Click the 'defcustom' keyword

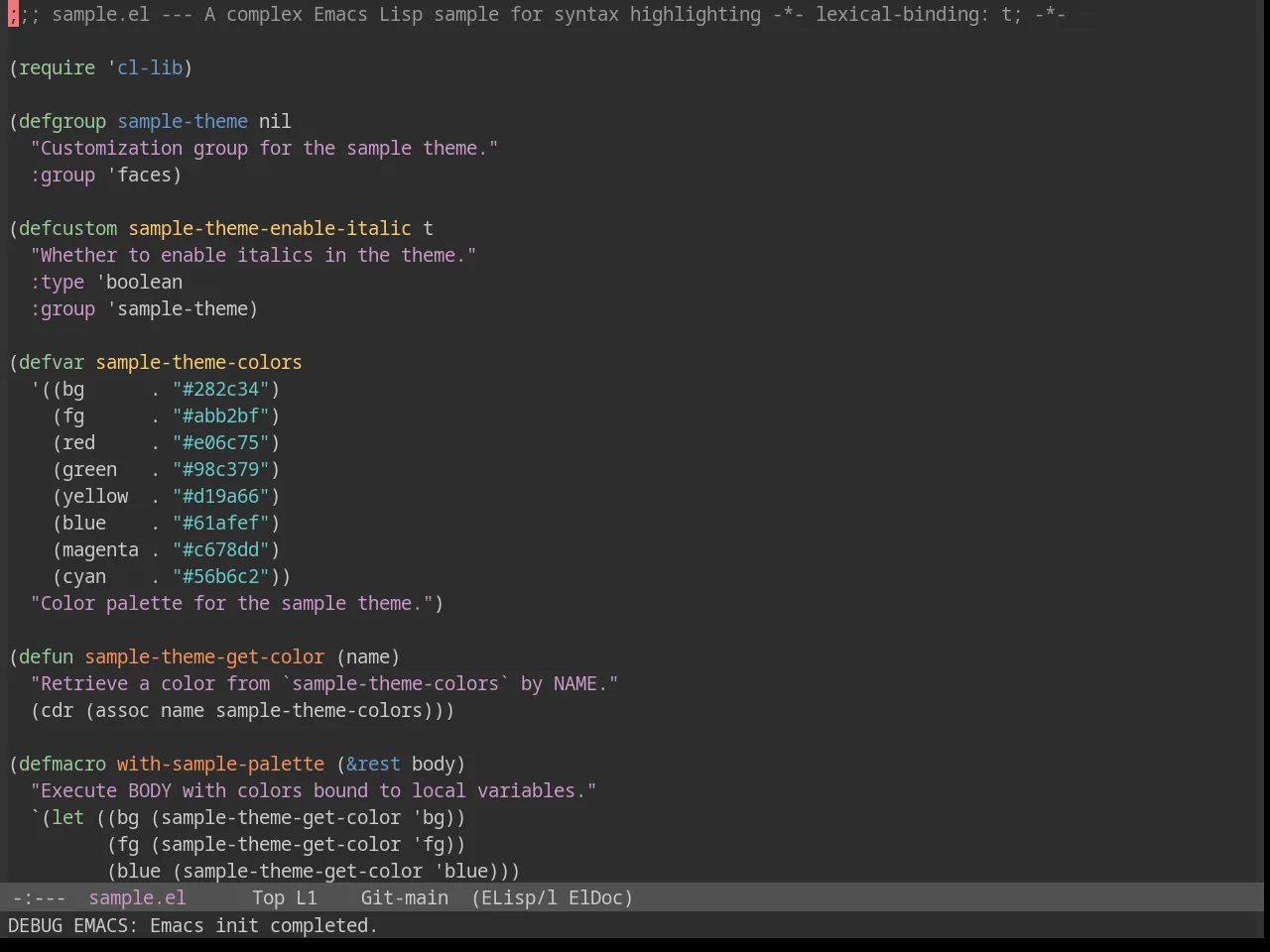click(x=67, y=228)
